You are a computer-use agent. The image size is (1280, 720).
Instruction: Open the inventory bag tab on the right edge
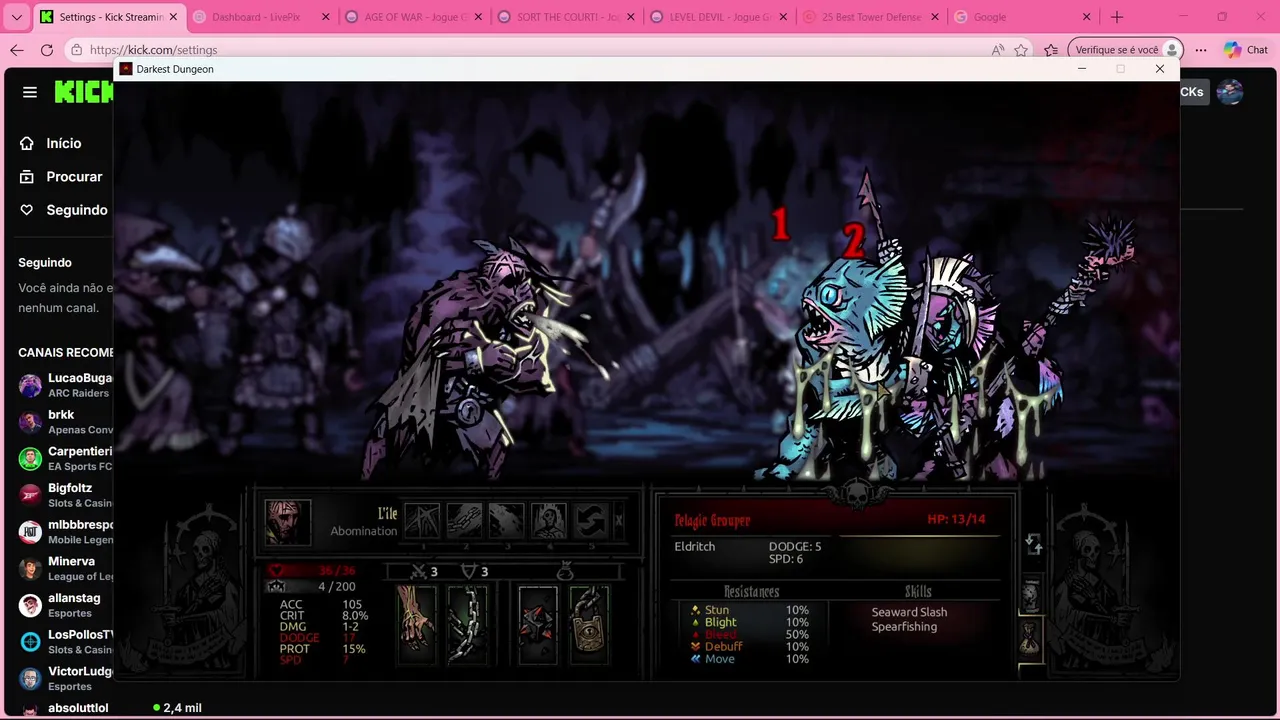(1031, 638)
